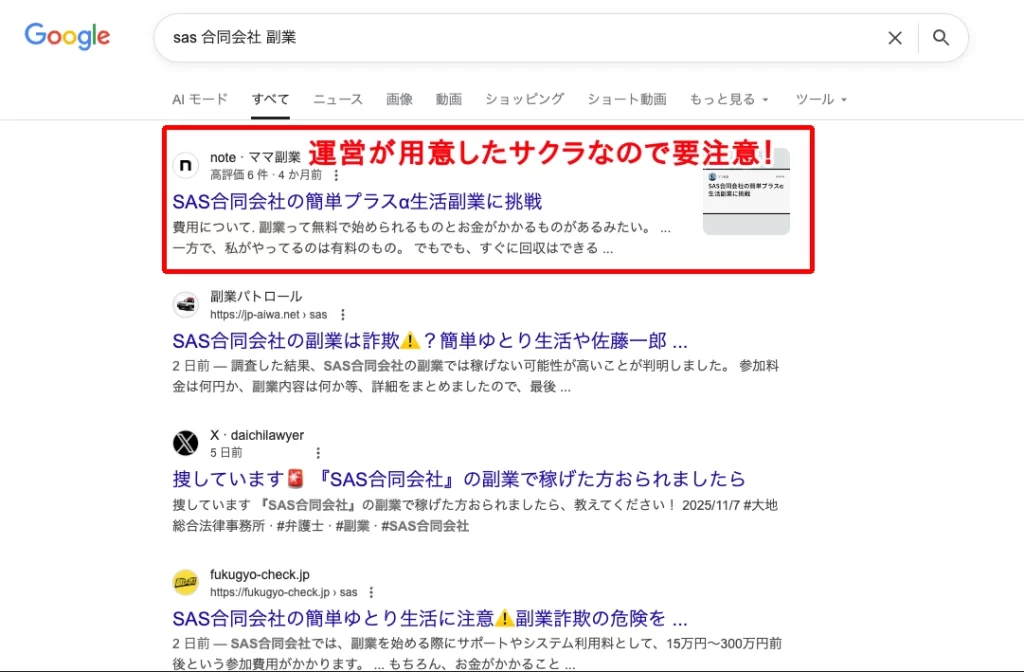Focus the search field containing sas 合同会社 副業
The image size is (1024, 672).
click(x=516, y=38)
